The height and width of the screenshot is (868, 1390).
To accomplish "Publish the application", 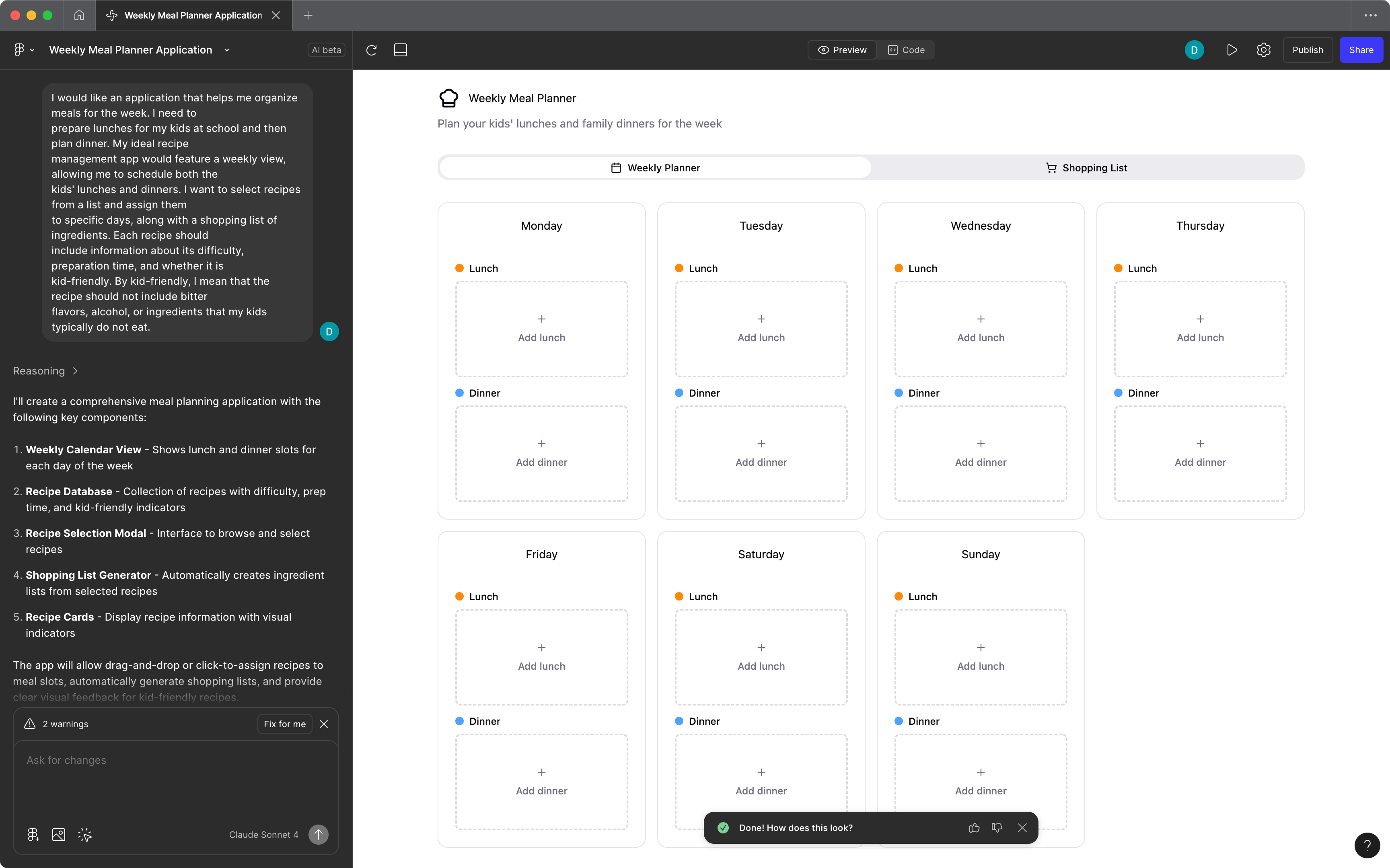I will point(1308,50).
